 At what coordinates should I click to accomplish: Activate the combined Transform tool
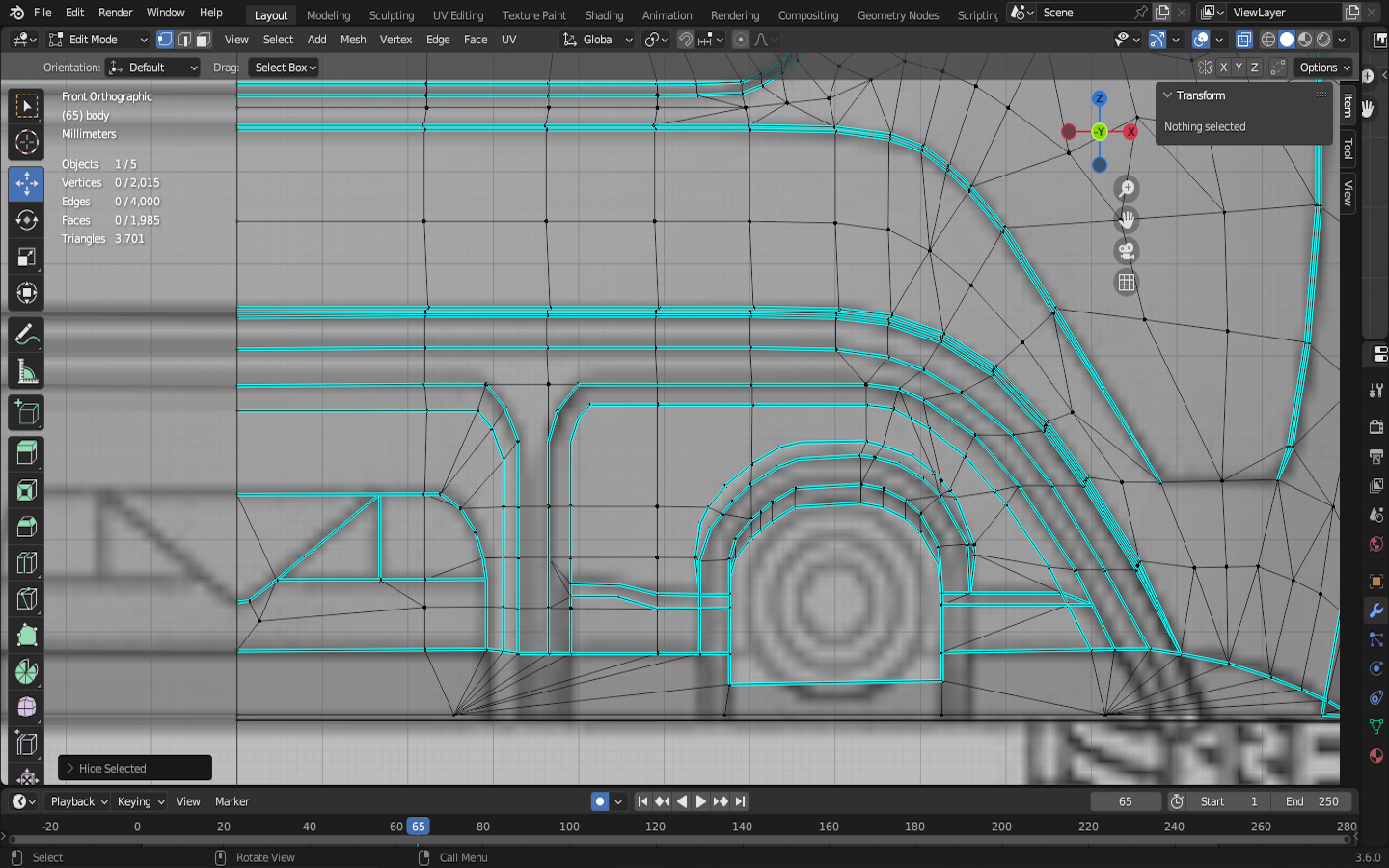(27, 293)
